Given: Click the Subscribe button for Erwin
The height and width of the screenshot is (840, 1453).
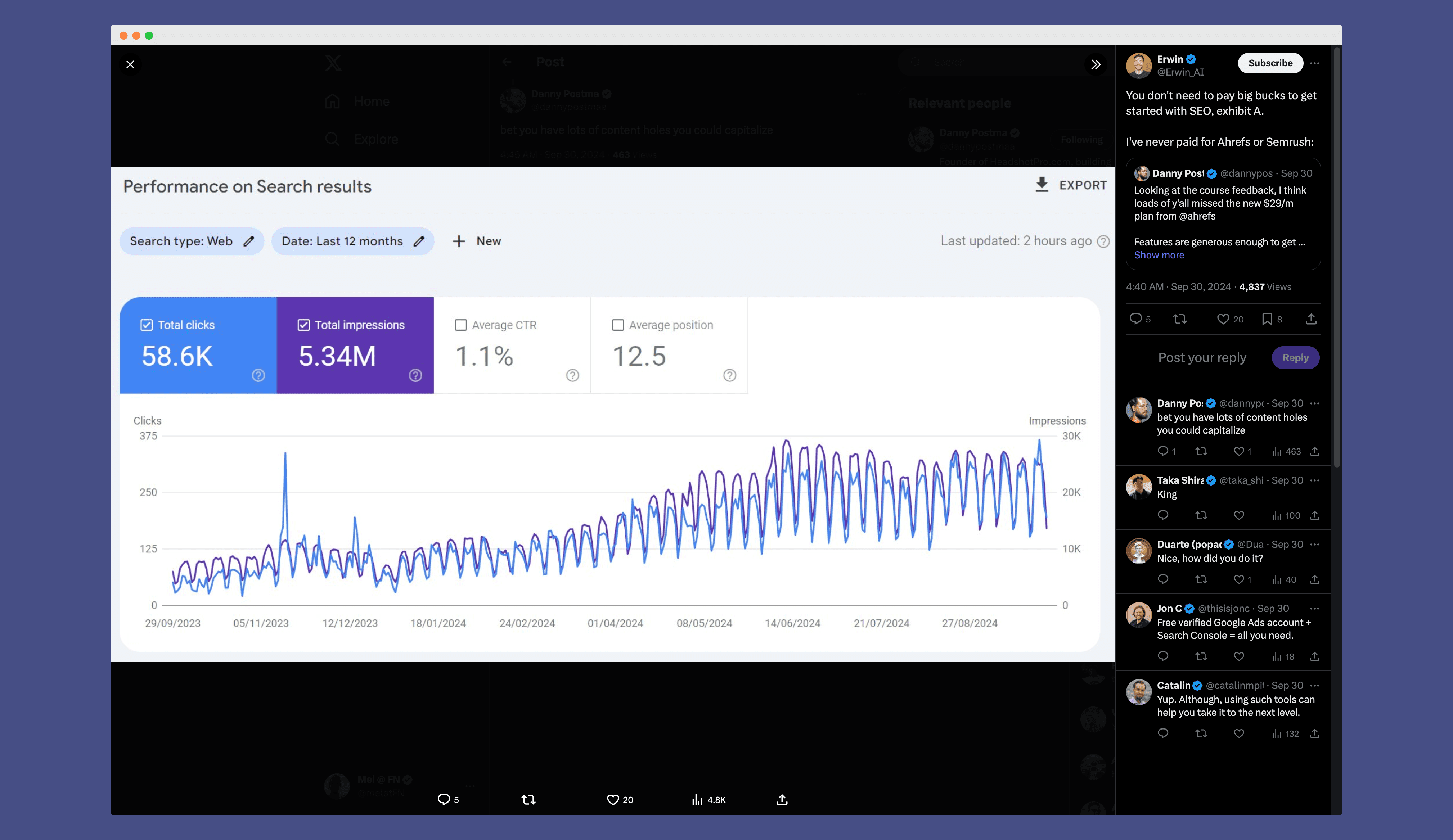Looking at the screenshot, I should pos(1270,63).
